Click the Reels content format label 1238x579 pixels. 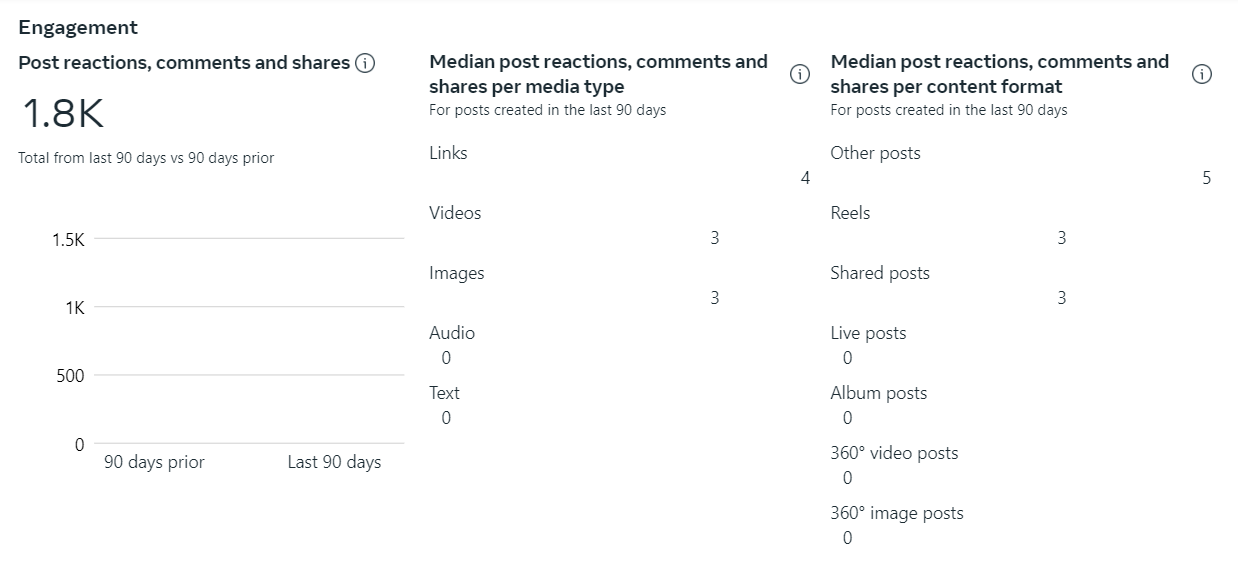pos(850,213)
